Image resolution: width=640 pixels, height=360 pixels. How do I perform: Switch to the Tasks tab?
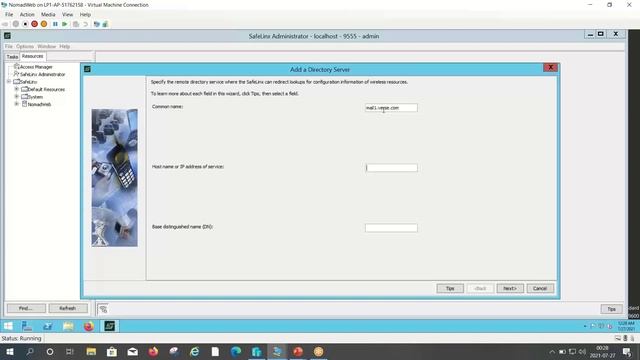point(13,57)
